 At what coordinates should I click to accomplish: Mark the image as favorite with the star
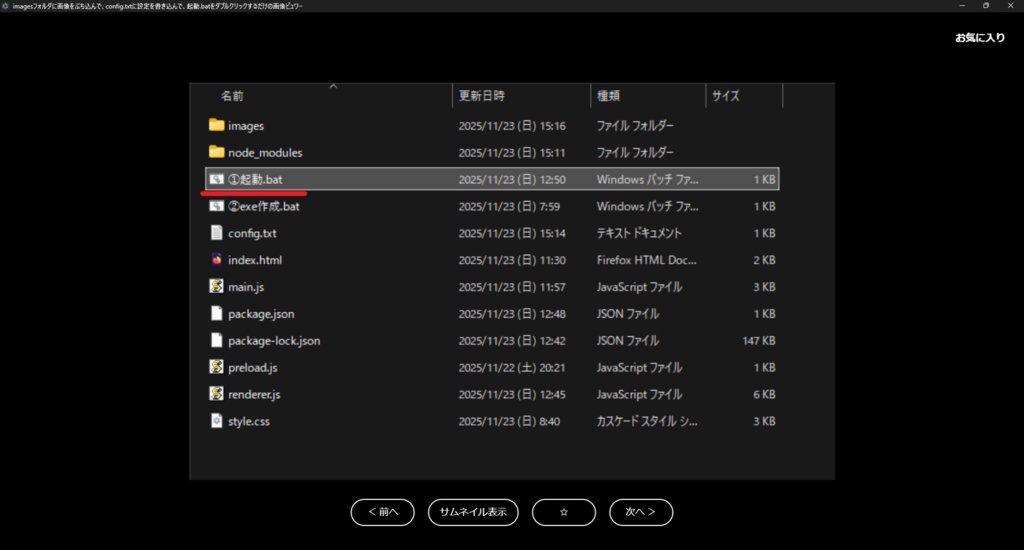pos(564,512)
